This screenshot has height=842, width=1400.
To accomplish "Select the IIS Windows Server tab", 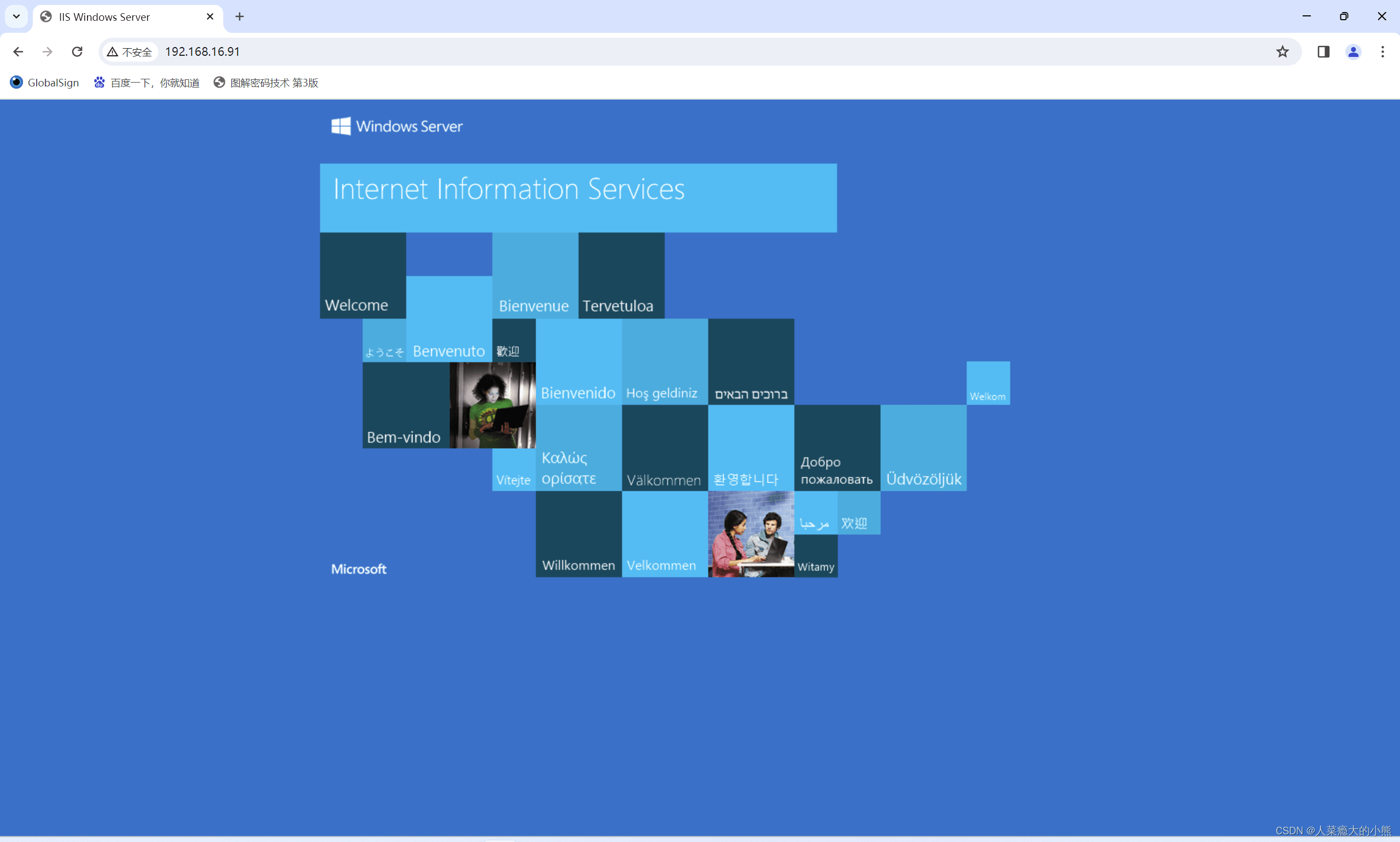I will 113,16.
